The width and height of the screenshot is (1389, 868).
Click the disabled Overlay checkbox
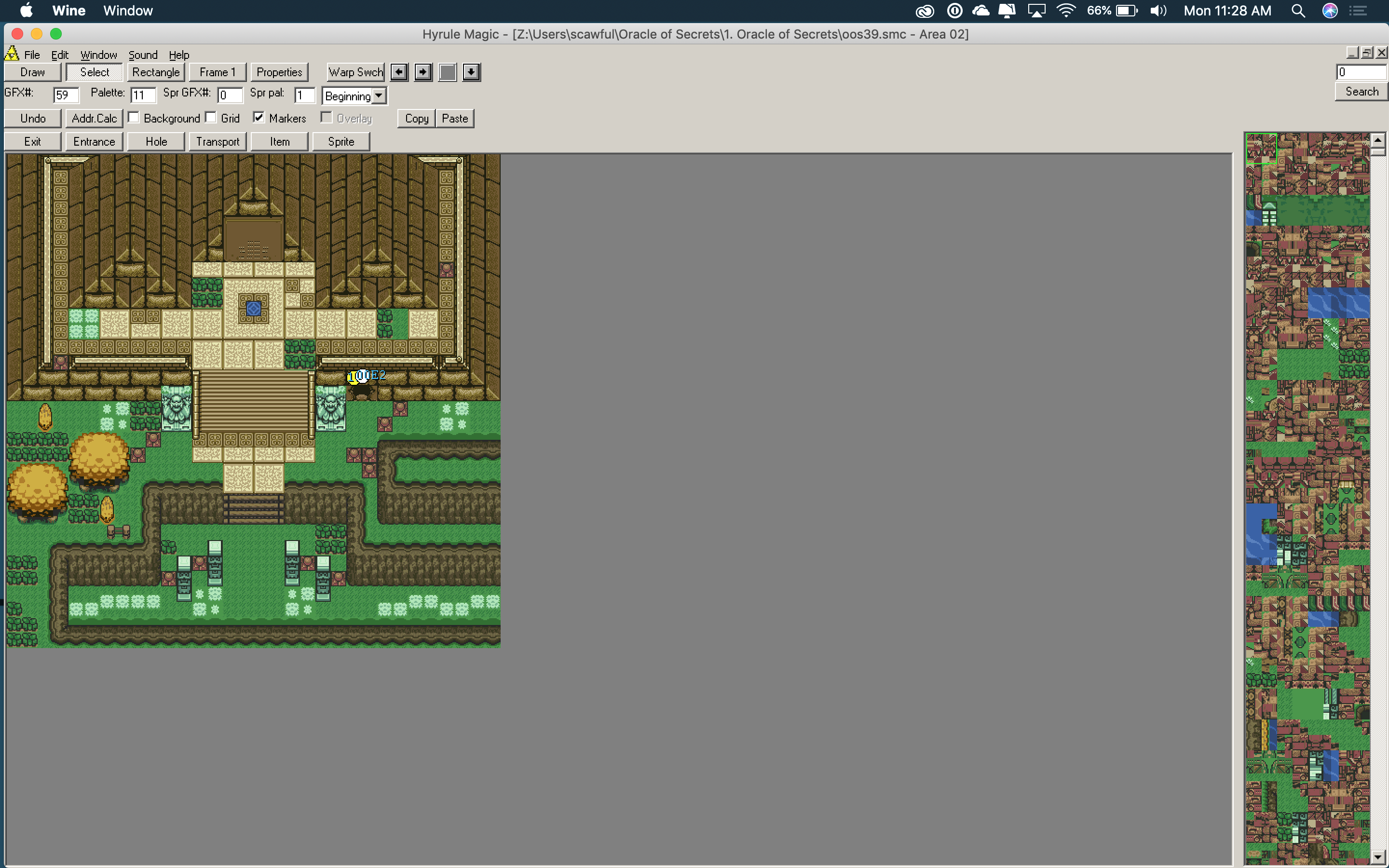tap(327, 118)
